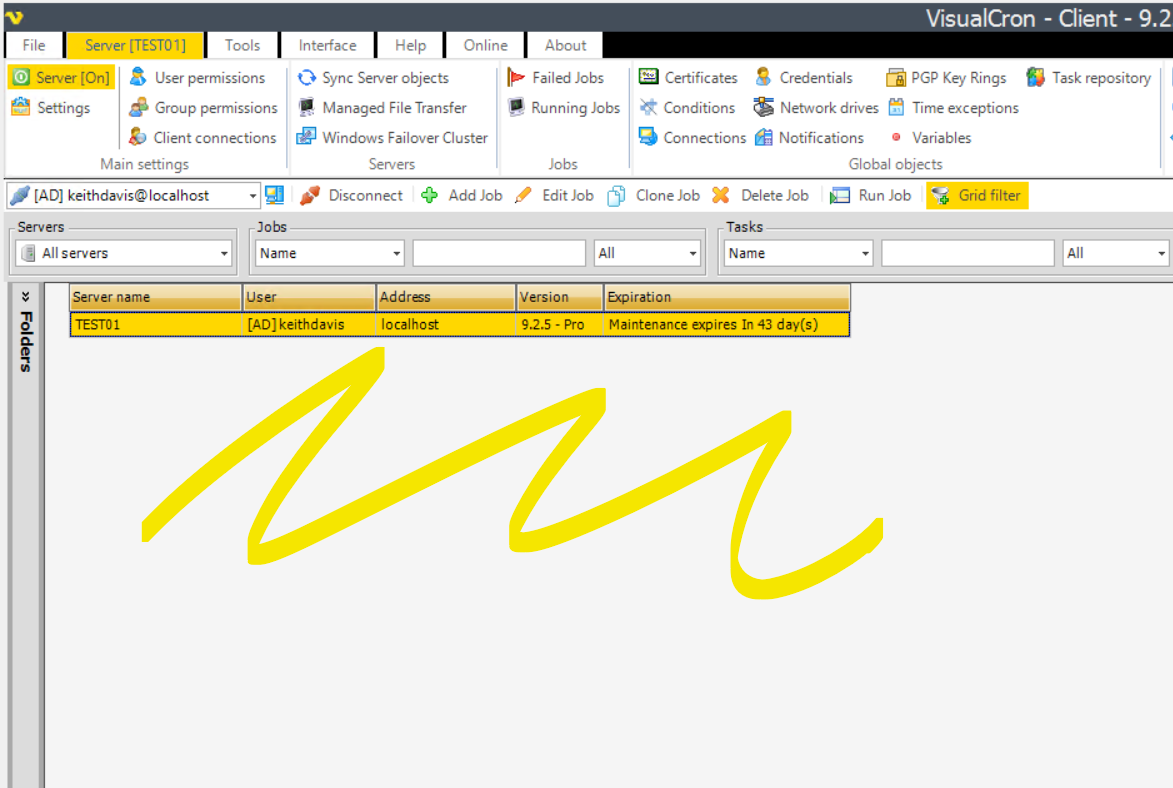This screenshot has height=788, width=1173.
Task: Click the Task repository icon
Action: [1036, 77]
